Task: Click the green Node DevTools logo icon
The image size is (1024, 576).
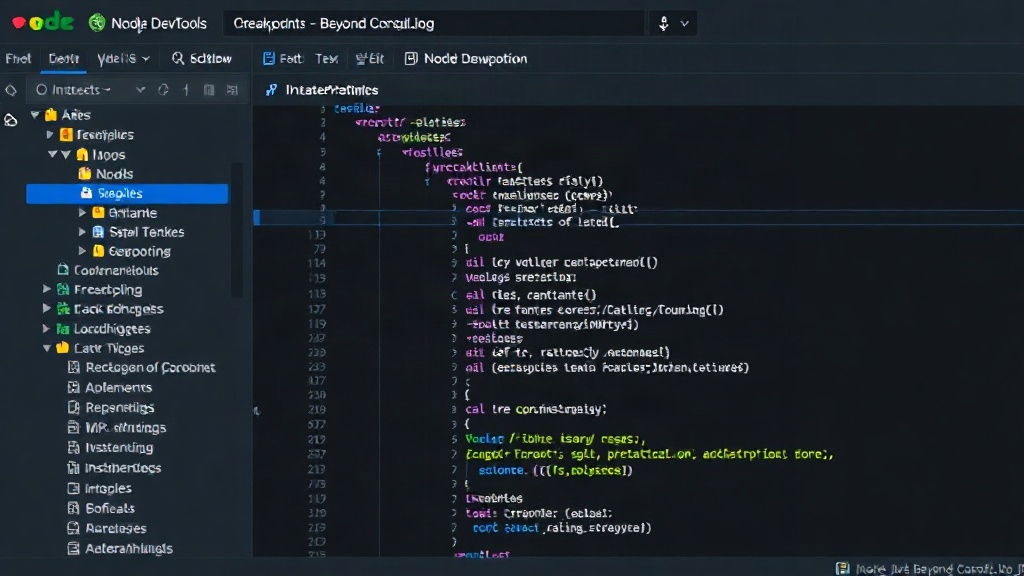Action: click(x=97, y=24)
